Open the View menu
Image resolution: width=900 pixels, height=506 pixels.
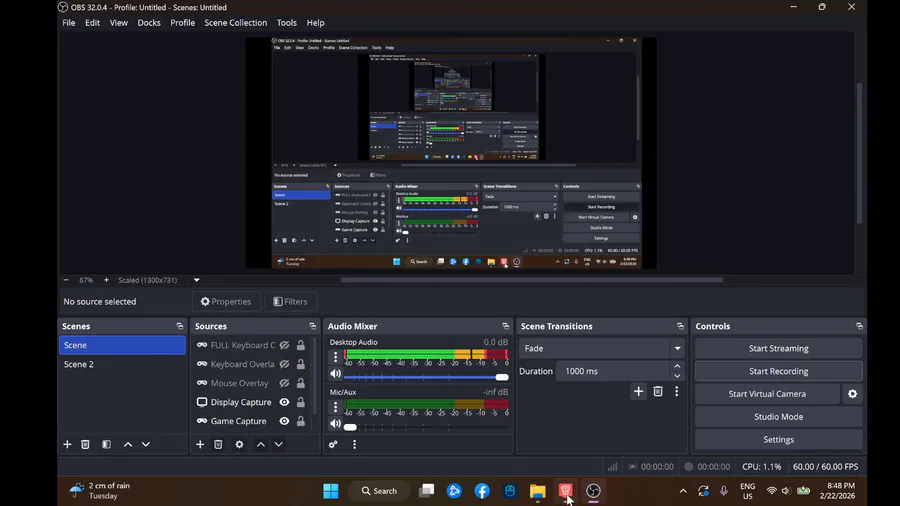tap(119, 23)
